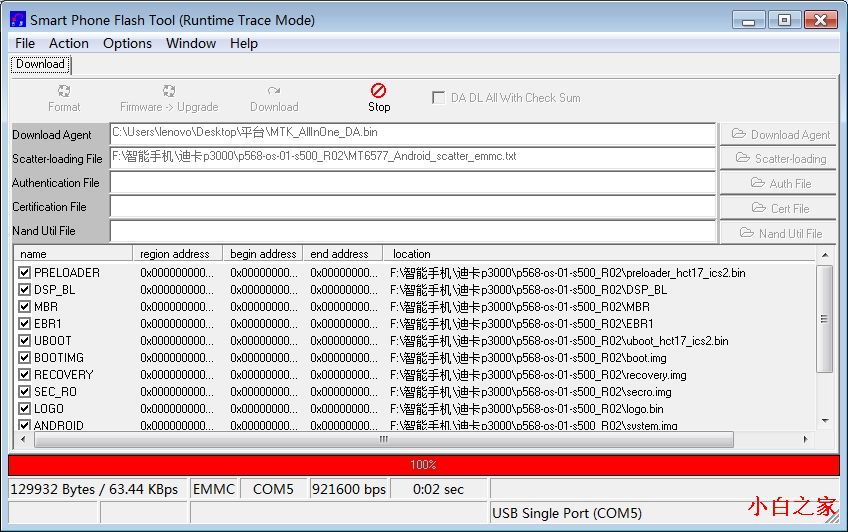
Task: Click the Nand Util File browse button
Action: tap(778, 233)
